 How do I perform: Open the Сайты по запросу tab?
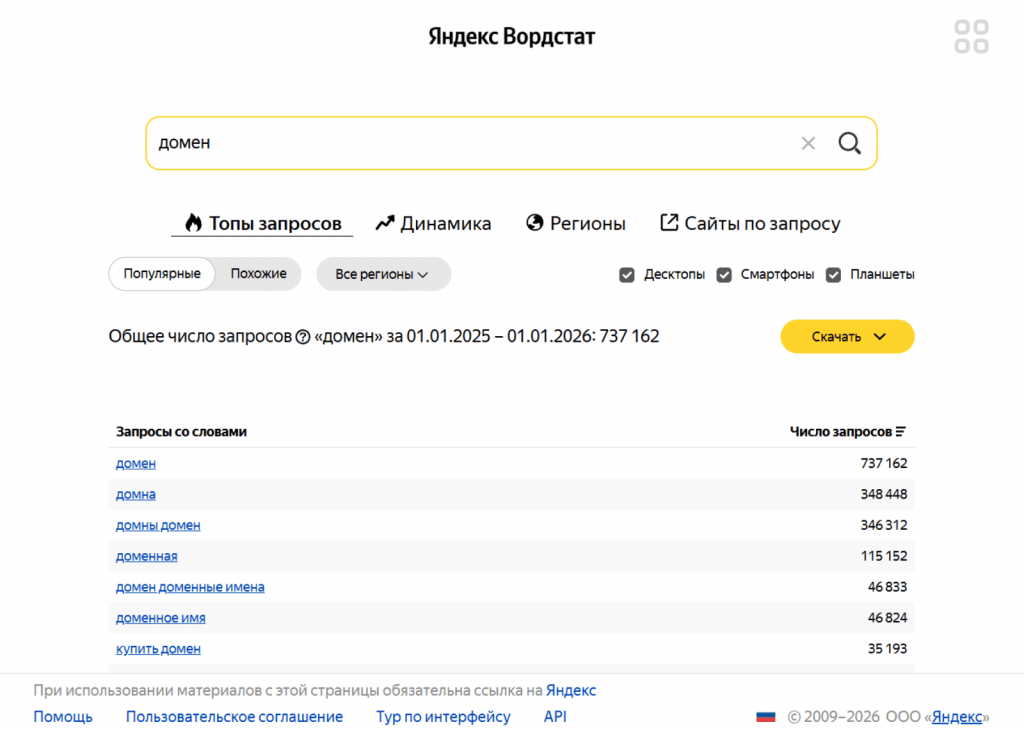tap(750, 224)
